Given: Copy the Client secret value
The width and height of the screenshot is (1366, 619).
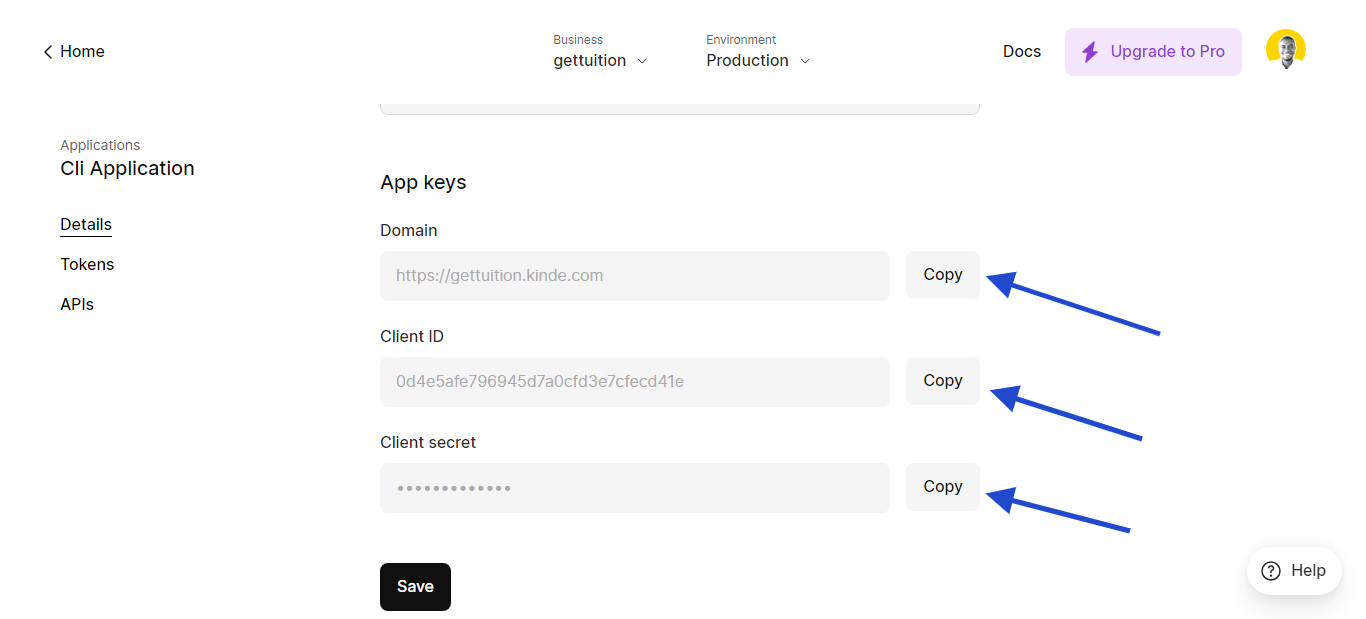Looking at the screenshot, I should point(943,487).
